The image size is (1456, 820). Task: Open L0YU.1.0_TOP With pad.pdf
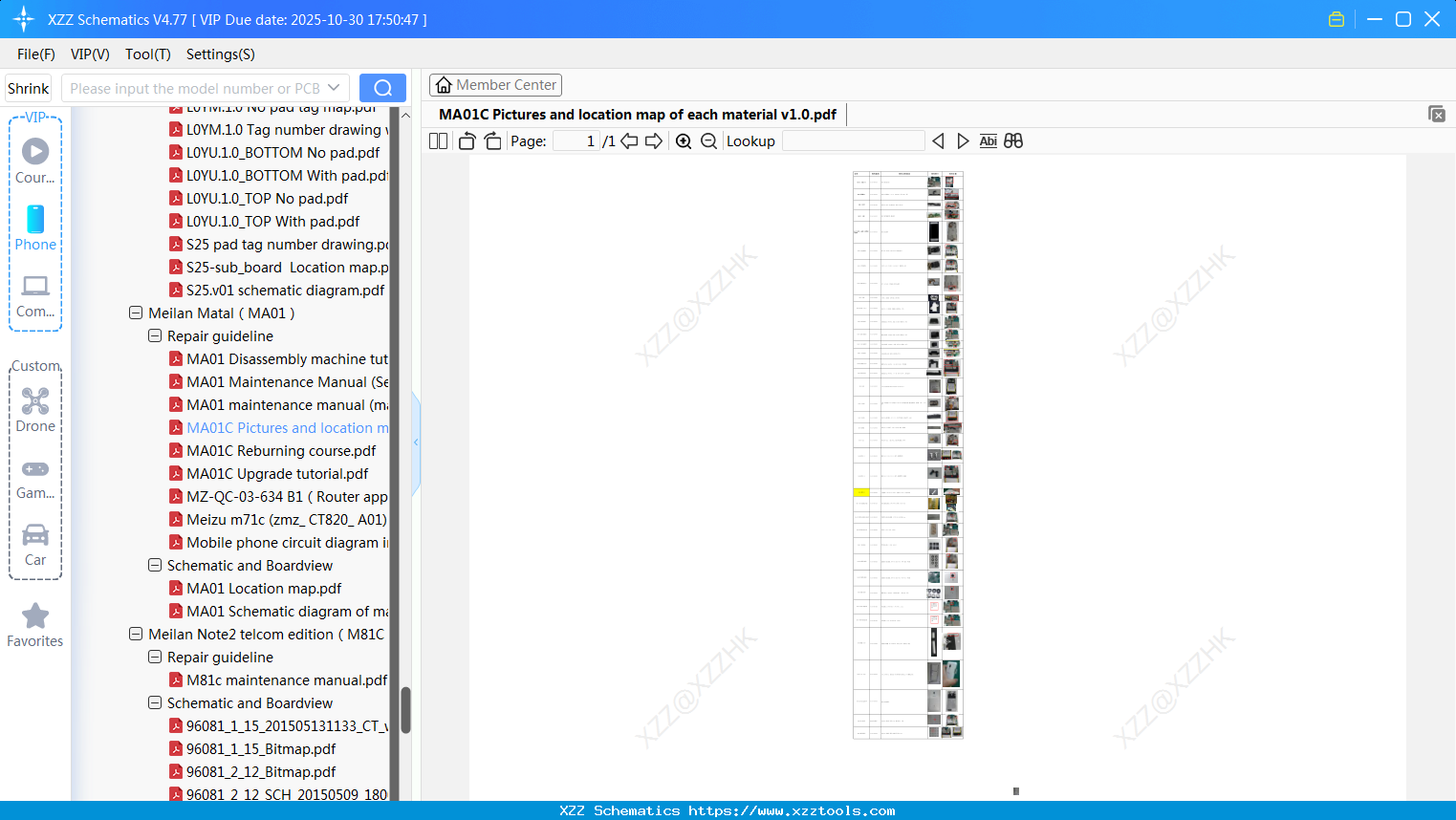coord(265,222)
